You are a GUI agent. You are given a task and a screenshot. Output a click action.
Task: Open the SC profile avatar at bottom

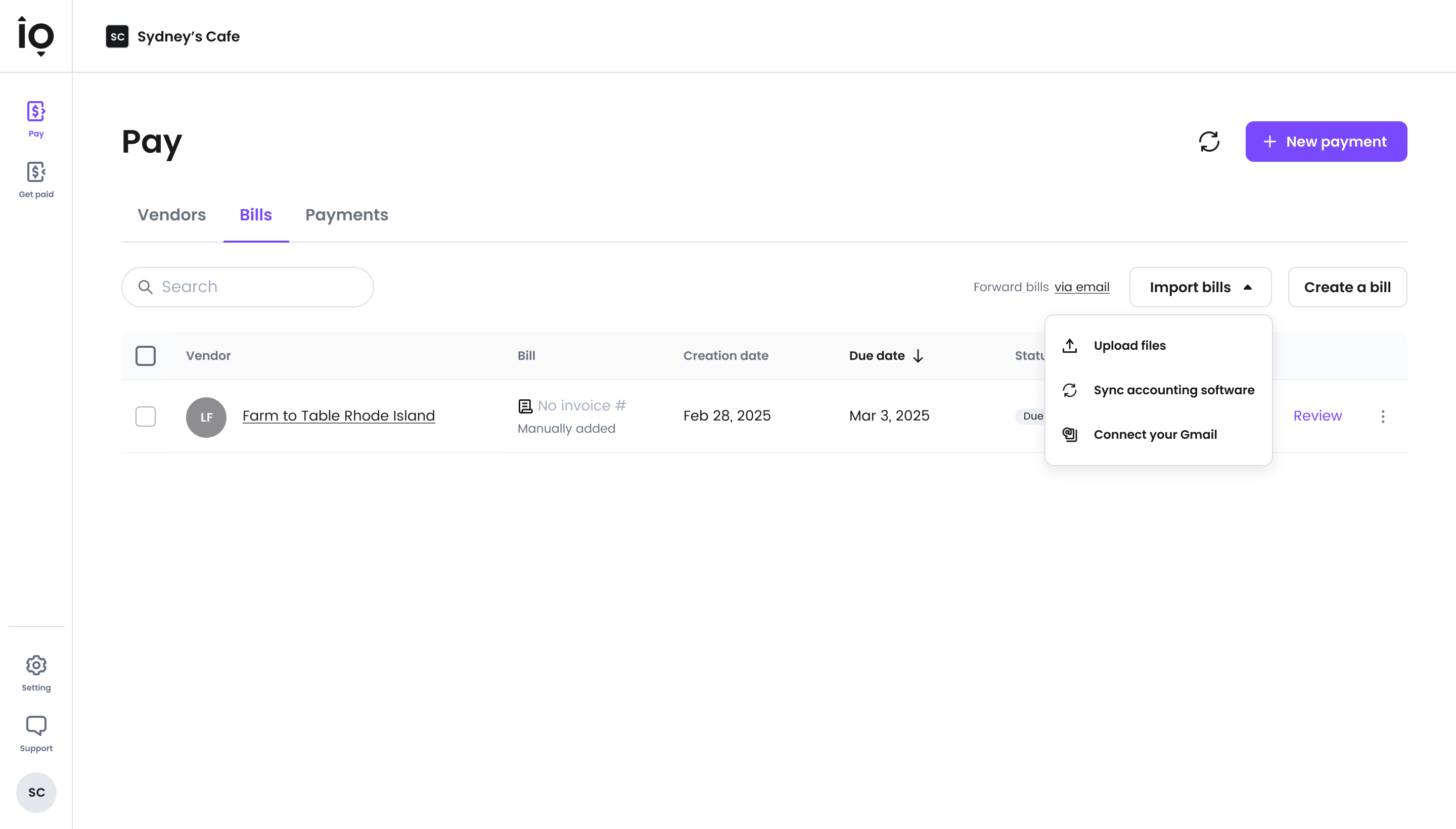click(36, 792)
